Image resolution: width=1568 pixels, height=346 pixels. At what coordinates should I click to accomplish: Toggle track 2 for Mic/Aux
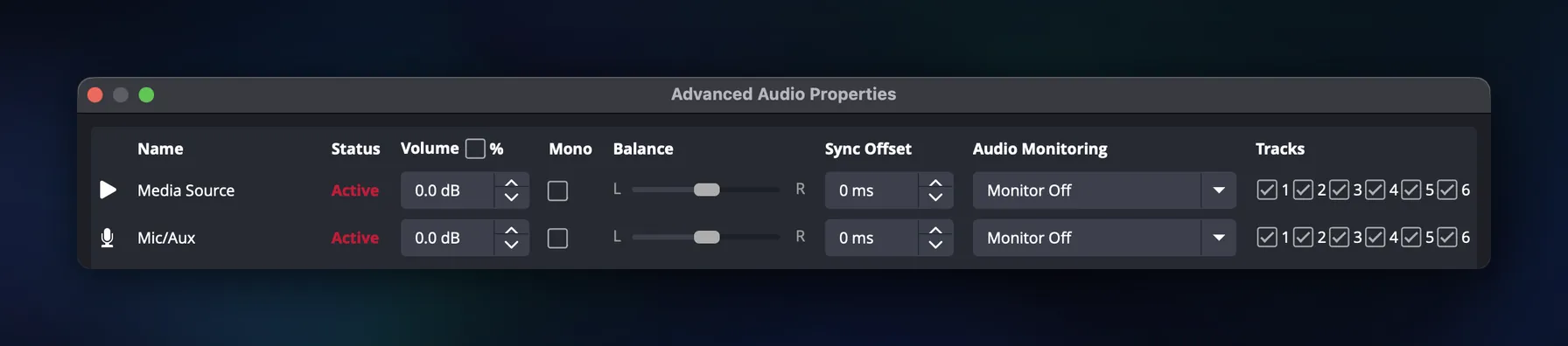coord(1303,237)
